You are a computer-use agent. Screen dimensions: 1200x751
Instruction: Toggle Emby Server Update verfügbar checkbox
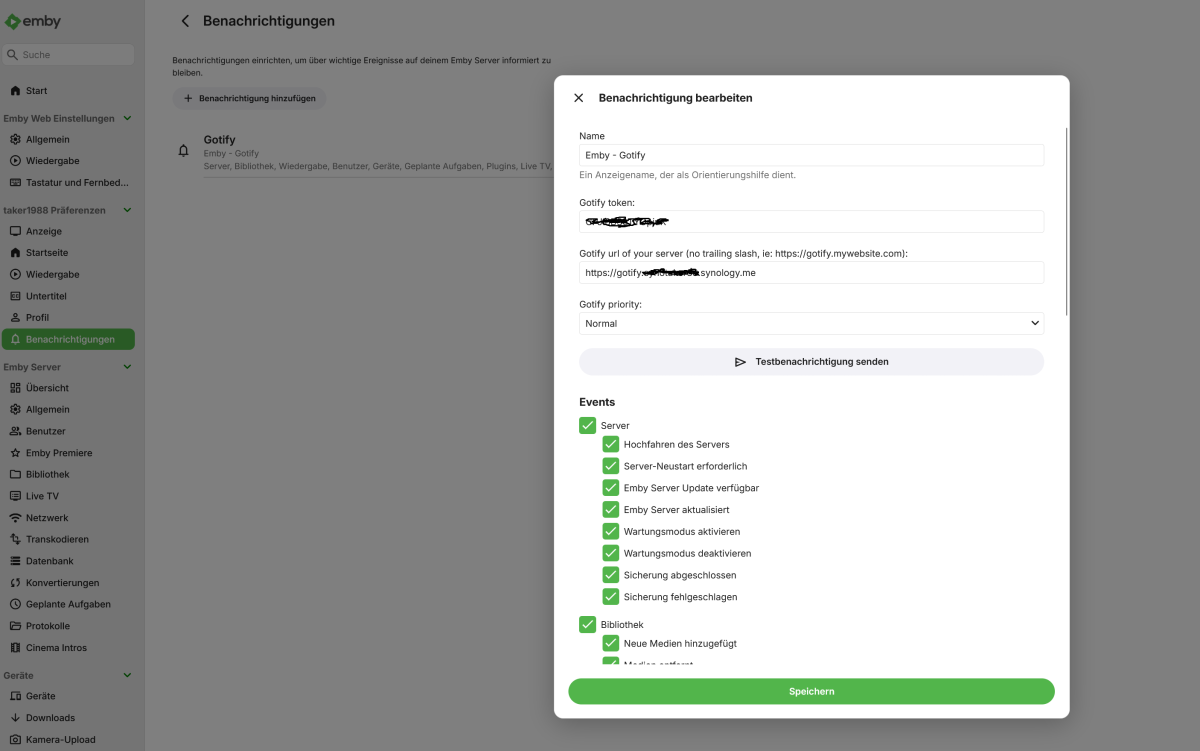[610, 488]
